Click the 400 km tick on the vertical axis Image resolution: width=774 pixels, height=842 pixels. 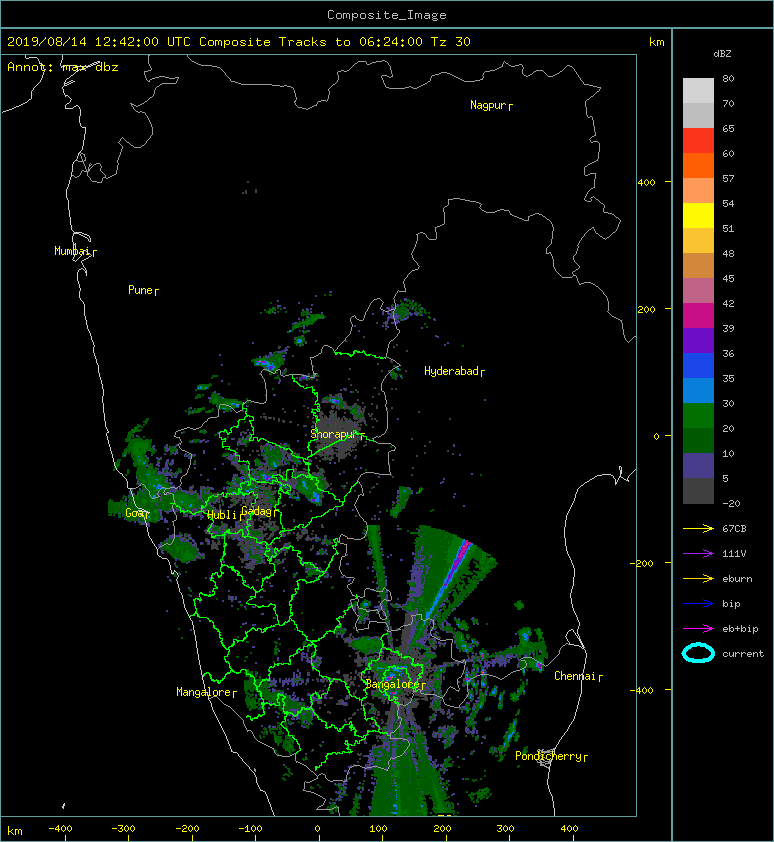(647, 183)
